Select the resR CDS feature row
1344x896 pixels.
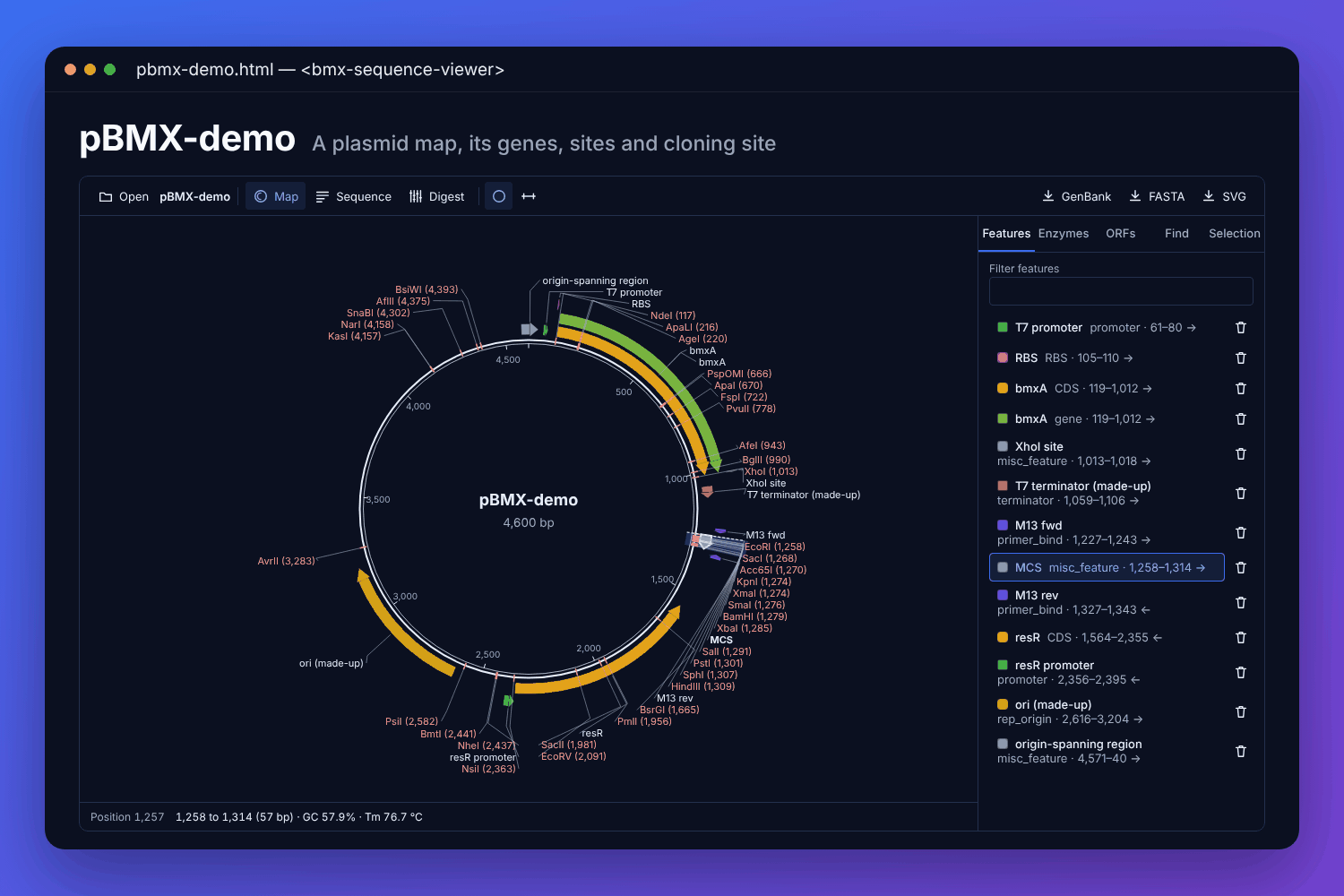[1107, 638]
